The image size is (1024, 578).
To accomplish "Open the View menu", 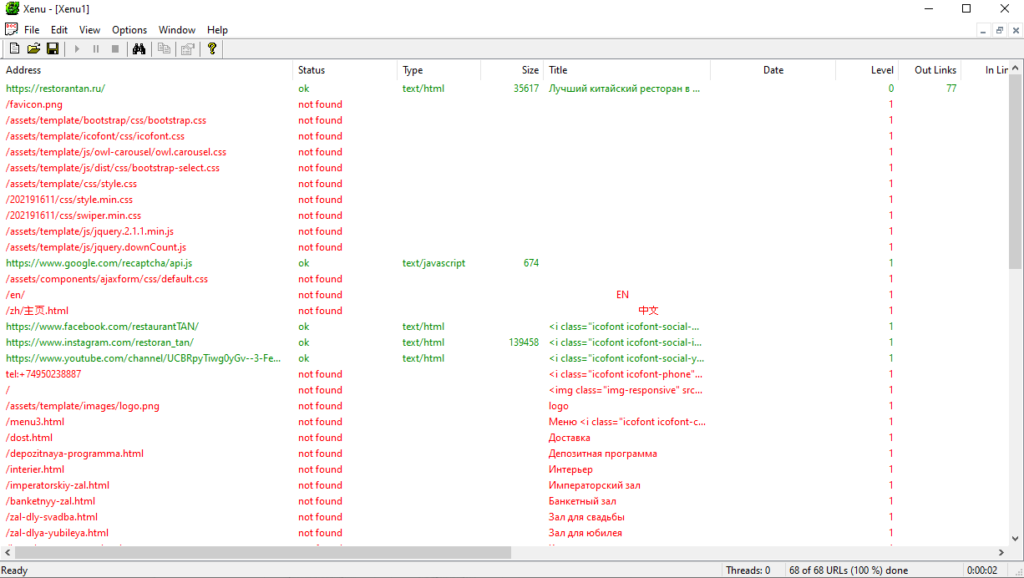I will 90,30.
